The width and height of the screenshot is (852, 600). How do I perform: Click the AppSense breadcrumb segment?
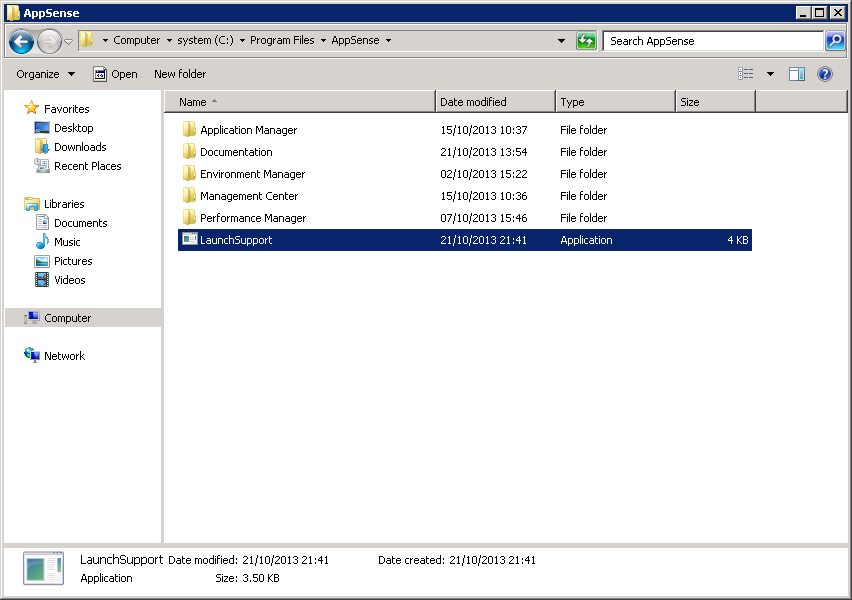[355, 40]
